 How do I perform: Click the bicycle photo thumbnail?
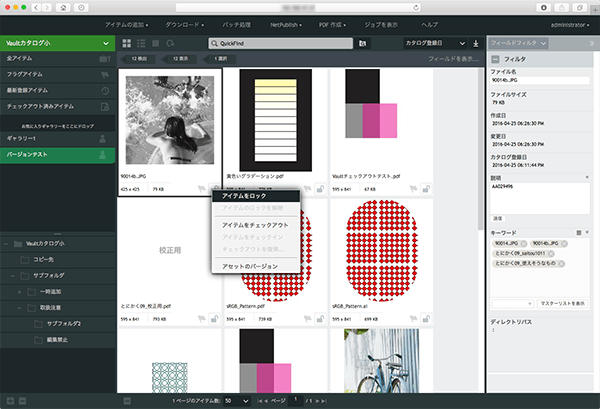[x=382, y=360]
